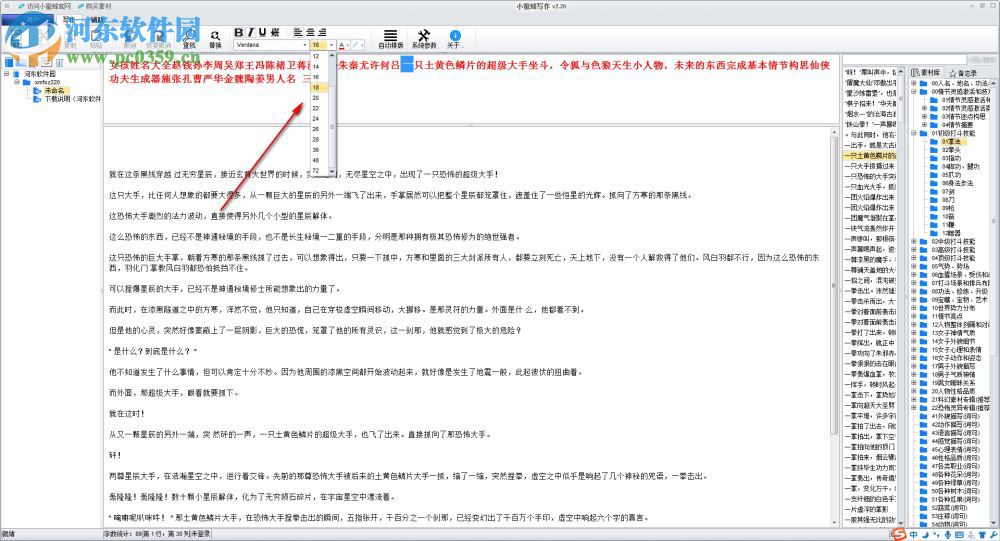Click the strikethrough format icon
The image size is (1000, 541).
click(275, 33)
